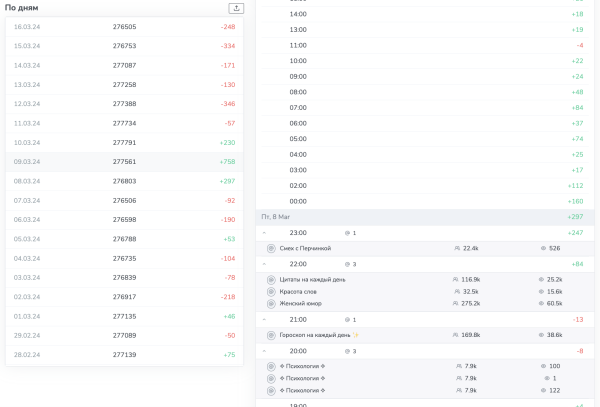The width and height of the screenshot is (600, 407).
Task: Click the export icon next to По дням
Action: [236, 8]
